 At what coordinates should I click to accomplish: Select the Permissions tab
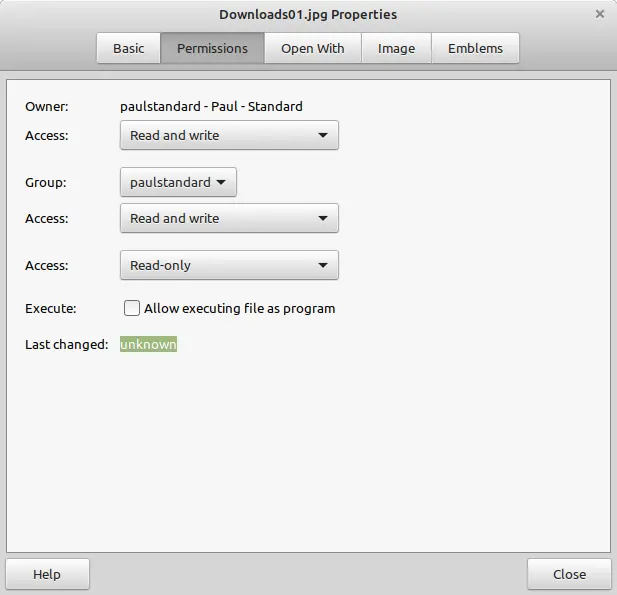click(212, 48)
